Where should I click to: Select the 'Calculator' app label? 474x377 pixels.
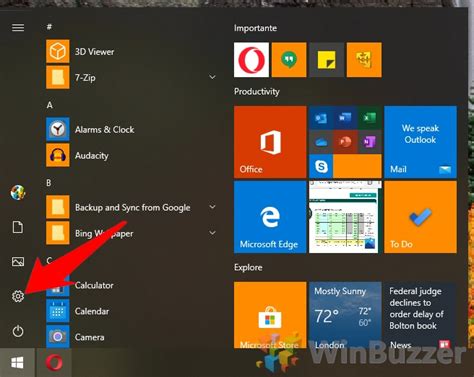pyautogui.click(x=94, y=285)
